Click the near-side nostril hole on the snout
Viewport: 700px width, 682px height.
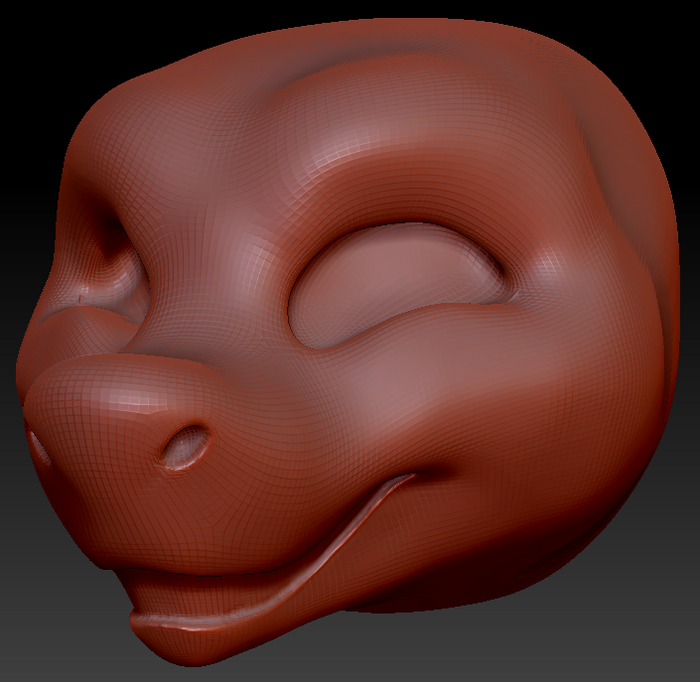pyautogui.click(x=186, y=446)
